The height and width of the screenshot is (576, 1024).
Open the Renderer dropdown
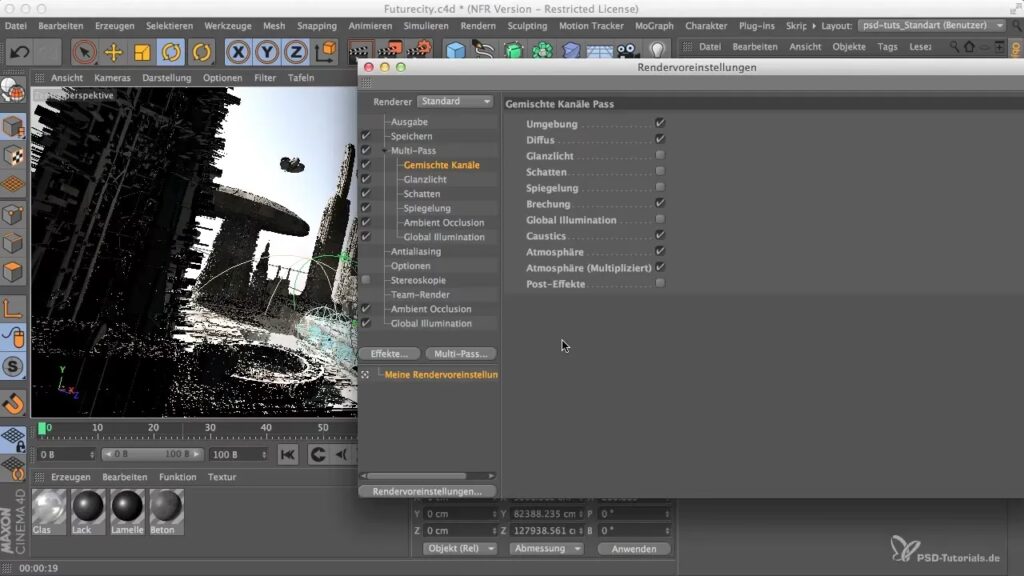click(455, 101)
